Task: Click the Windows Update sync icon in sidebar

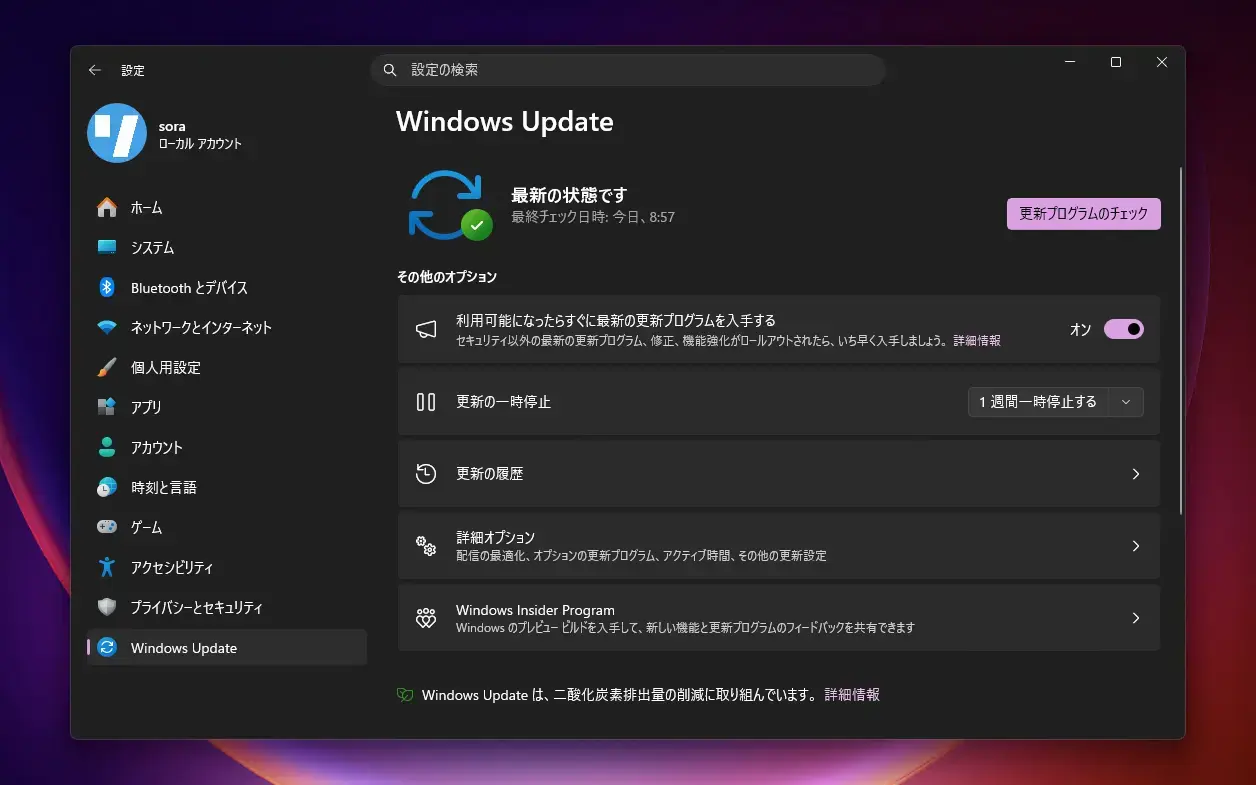Action: 107,648
